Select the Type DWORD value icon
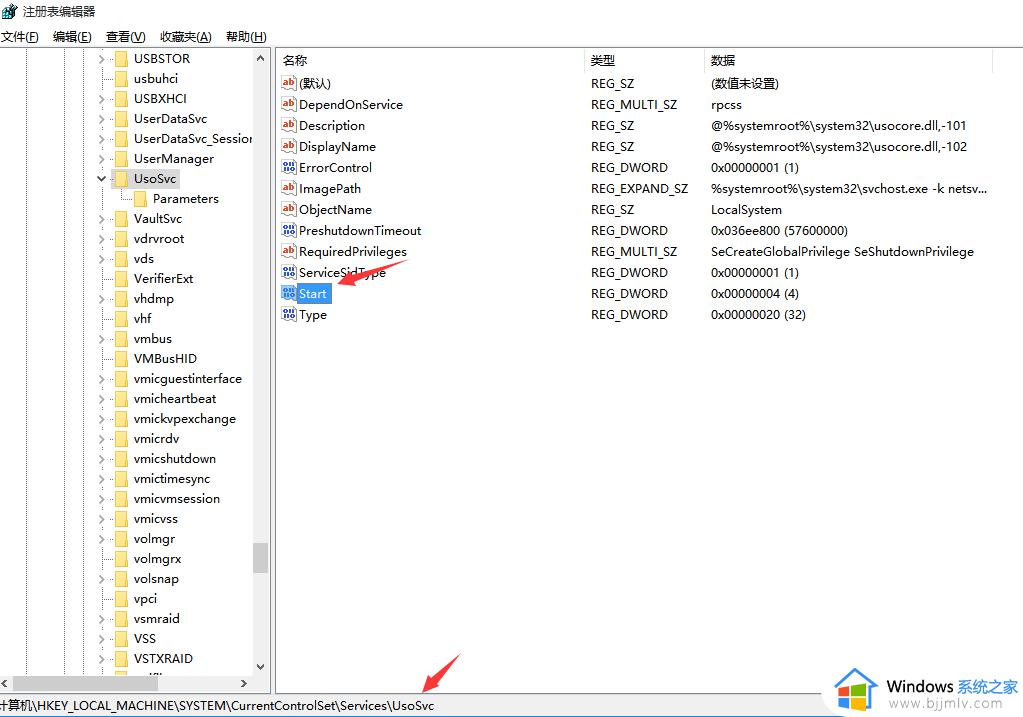This screenshot has width=1023, height=717. click(288, 314)
